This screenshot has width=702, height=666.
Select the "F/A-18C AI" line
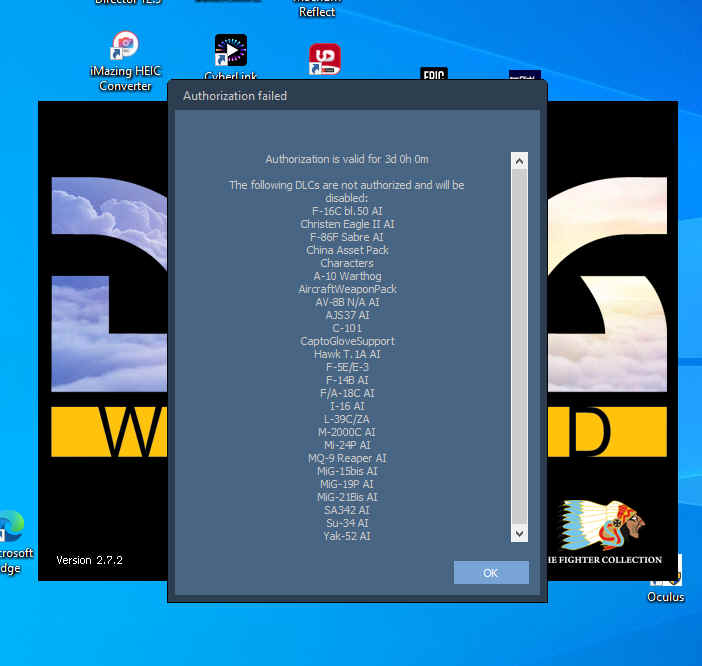click(347, 393)
